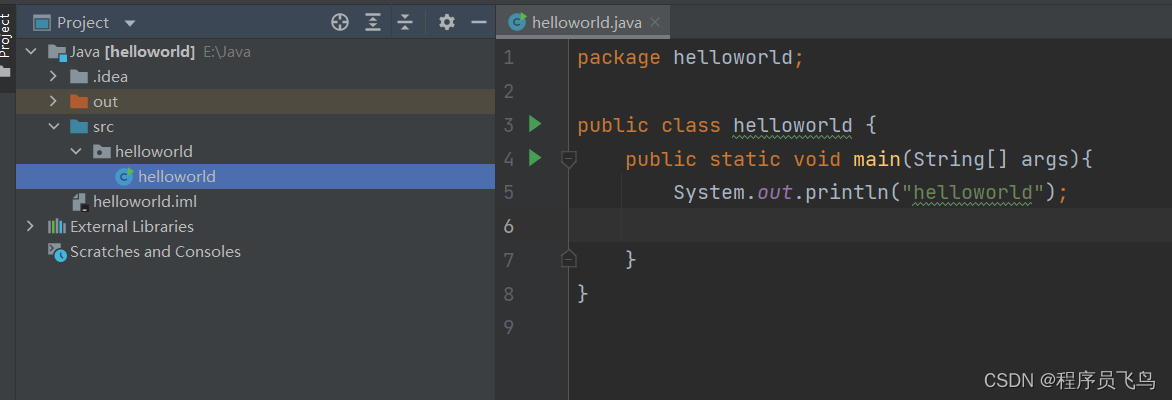The width and height of the screenshot is (1172, 400).
Task: Run the helloworld class from line 3 gutter
Action: 535,124
